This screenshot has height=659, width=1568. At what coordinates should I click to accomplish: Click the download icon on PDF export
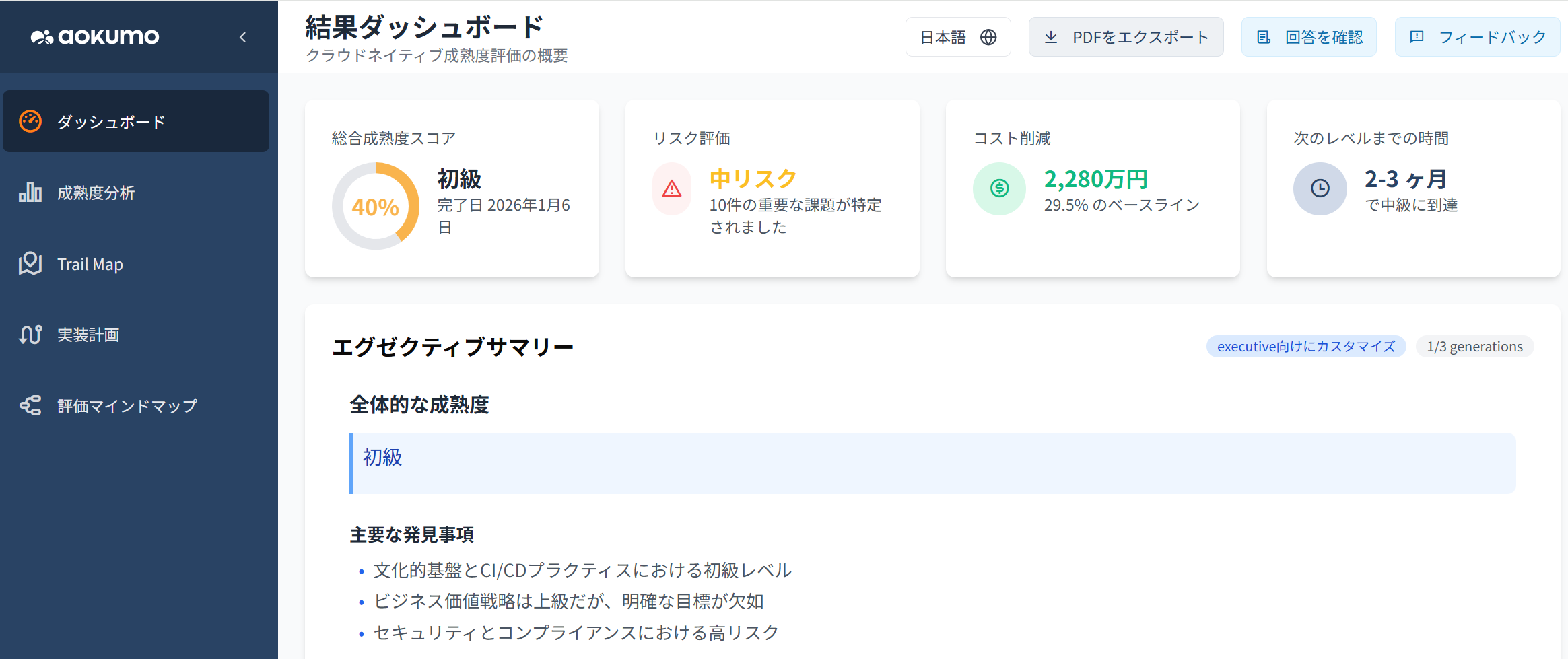1051,37
